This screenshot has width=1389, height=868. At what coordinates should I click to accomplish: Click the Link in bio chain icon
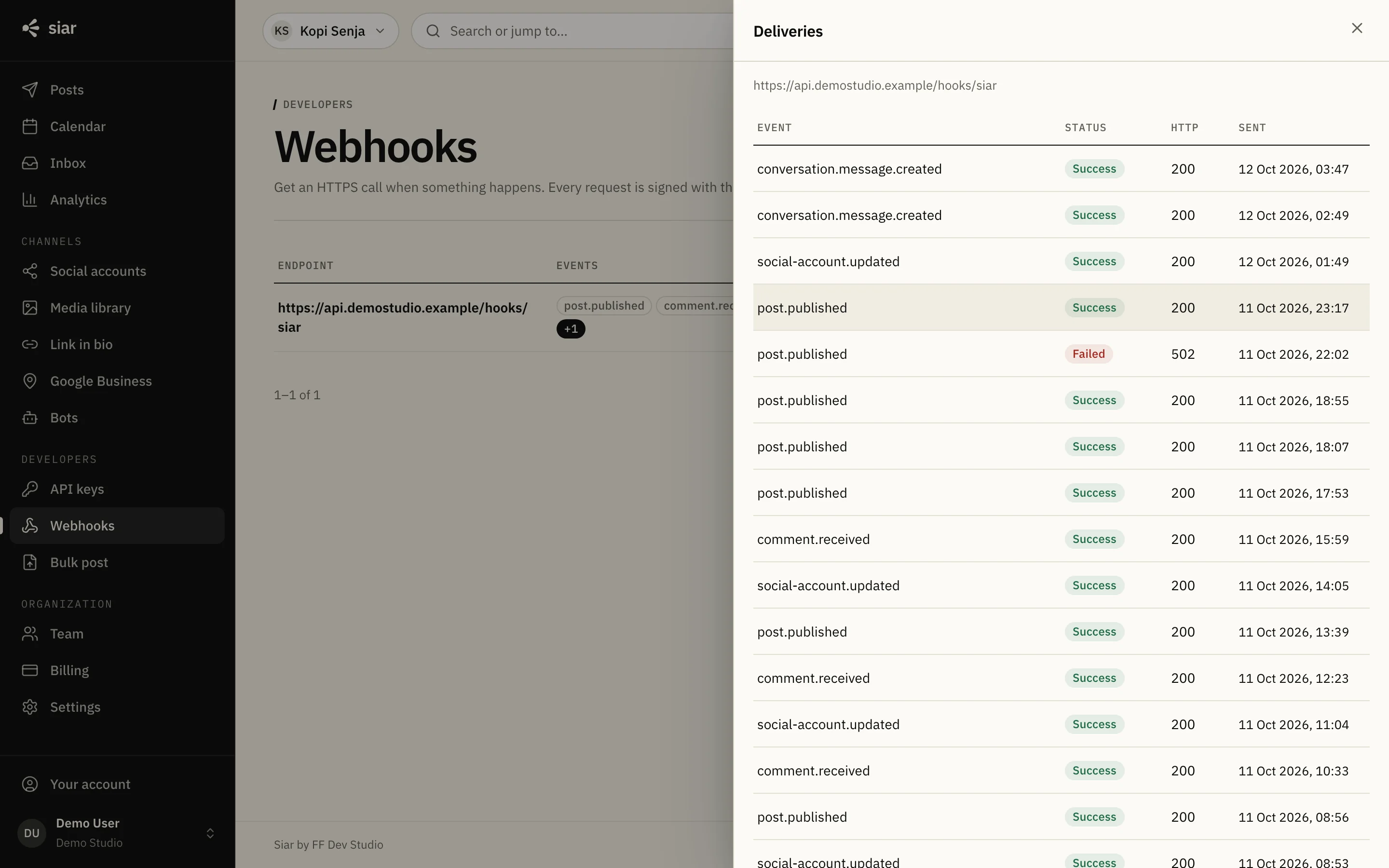tap(30, 344)
